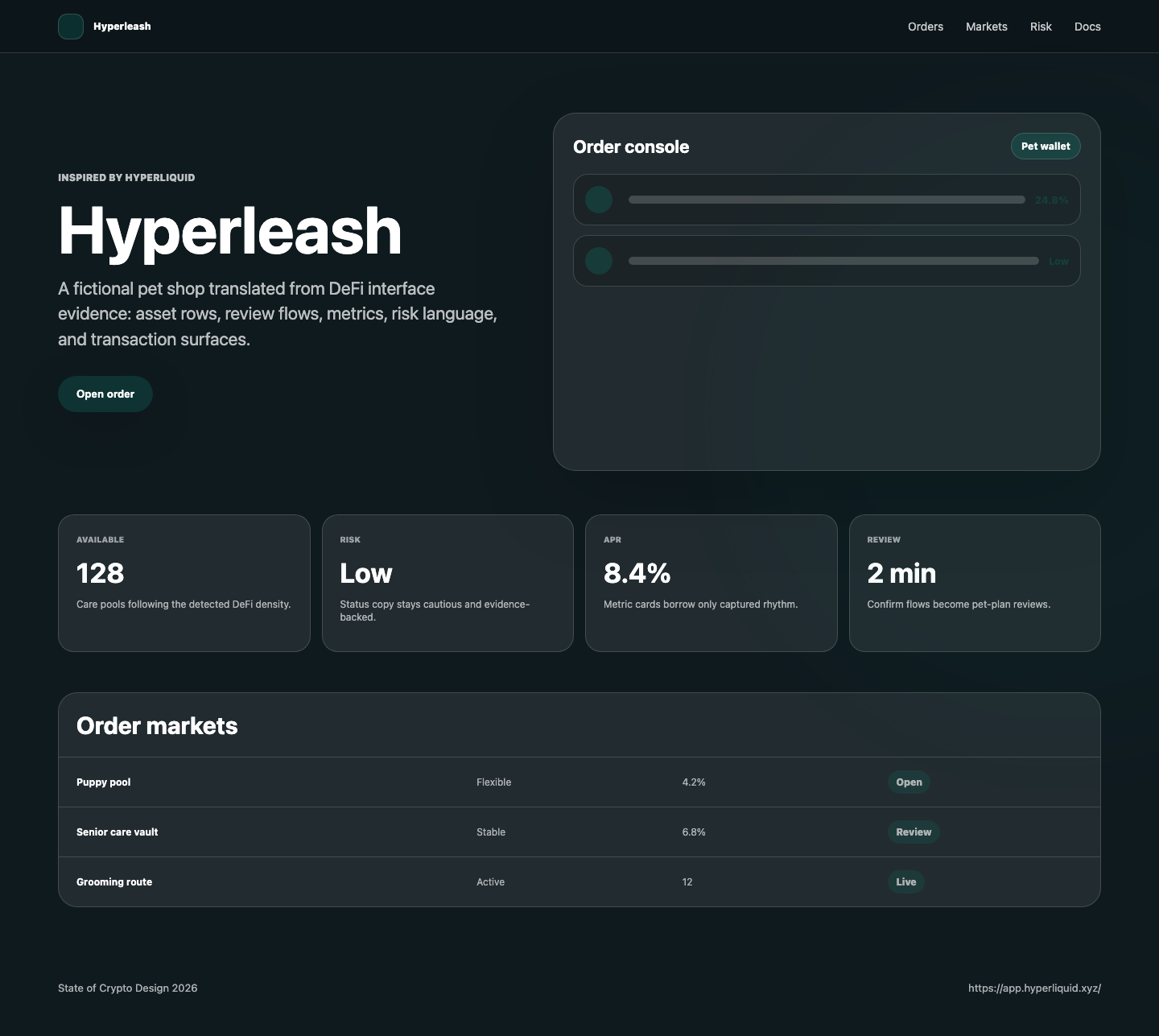
Task: Click the 4.2% value in Puppy pool row
Action: pos(694,782)
